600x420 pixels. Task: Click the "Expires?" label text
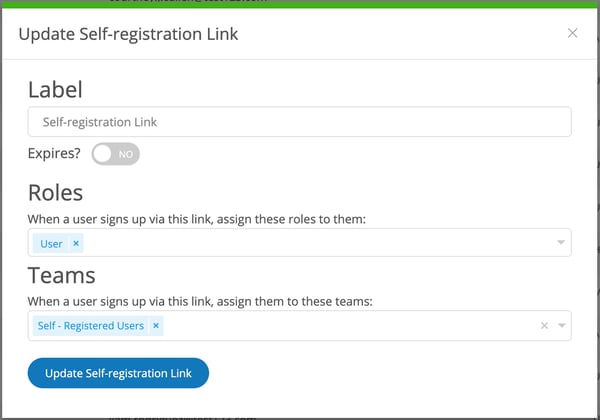54,155
